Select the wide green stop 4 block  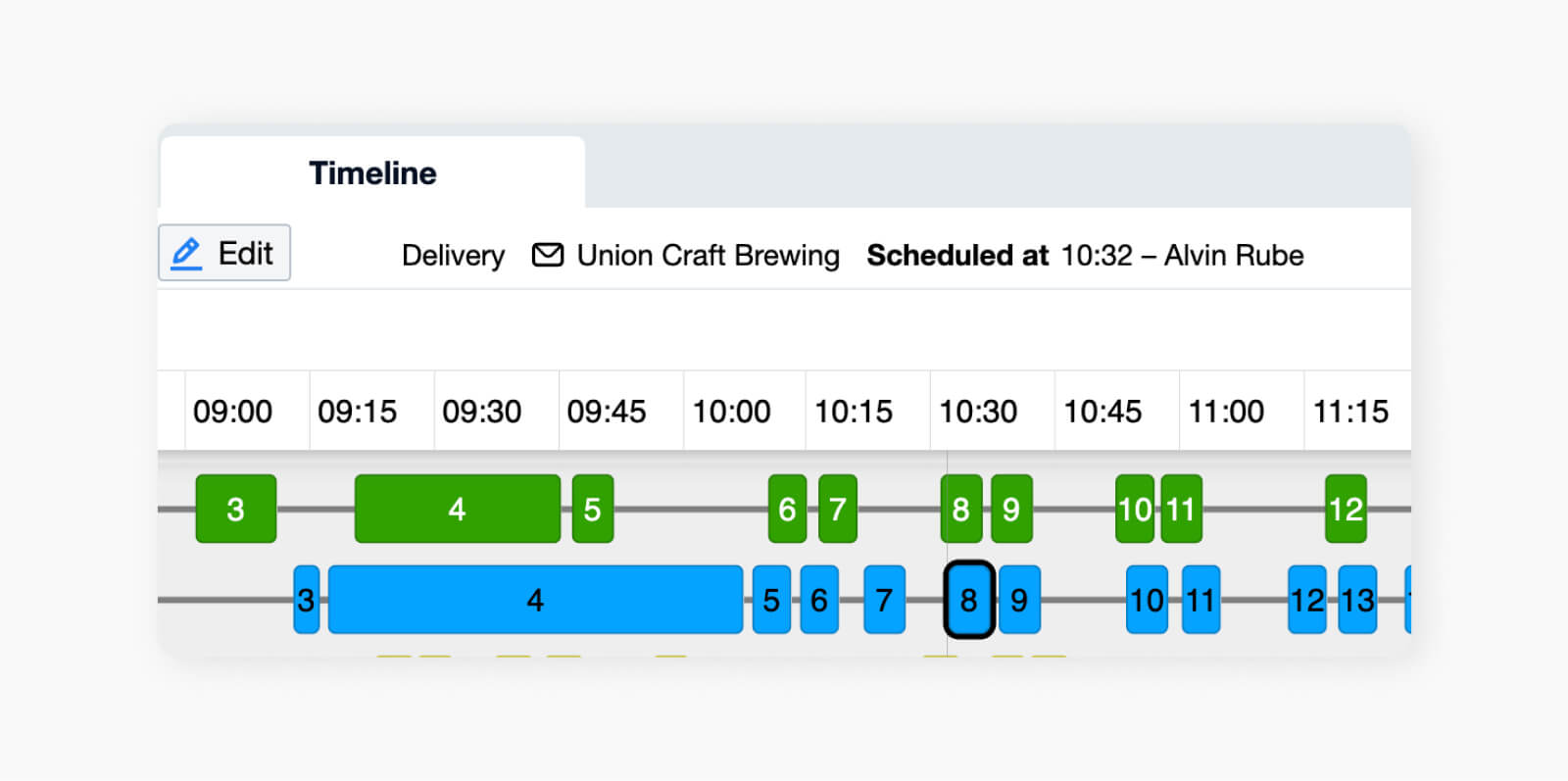(457, 509)
